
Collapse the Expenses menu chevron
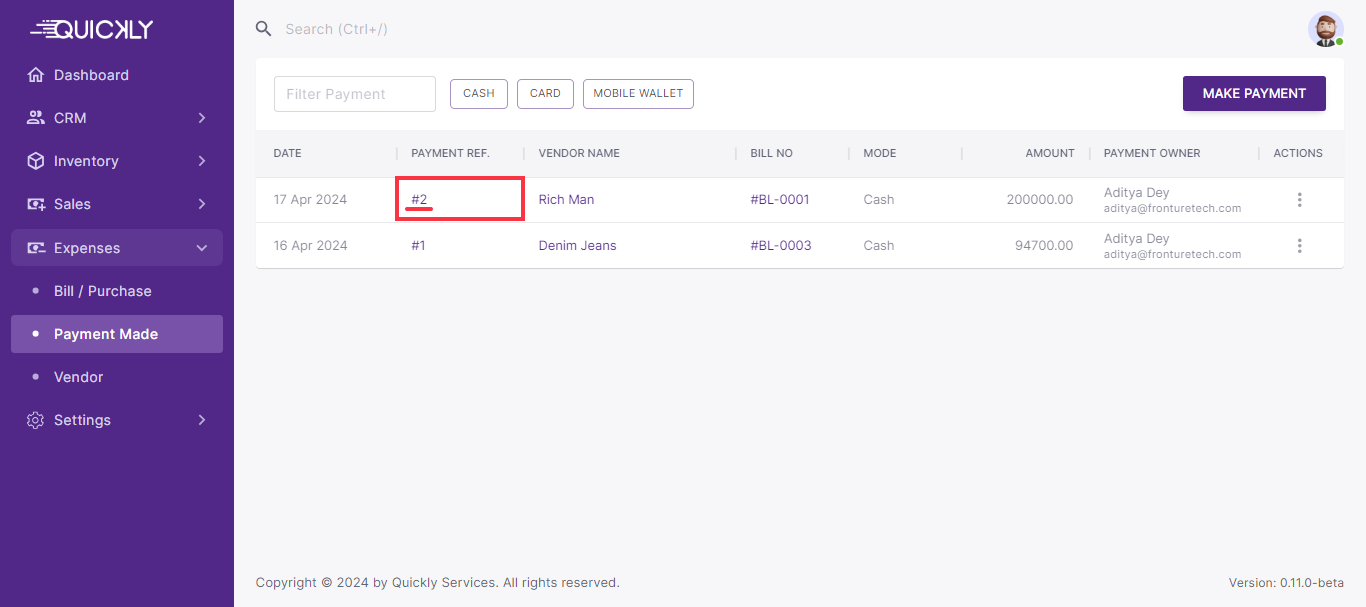pyautogui.click(x=202, y=248)
